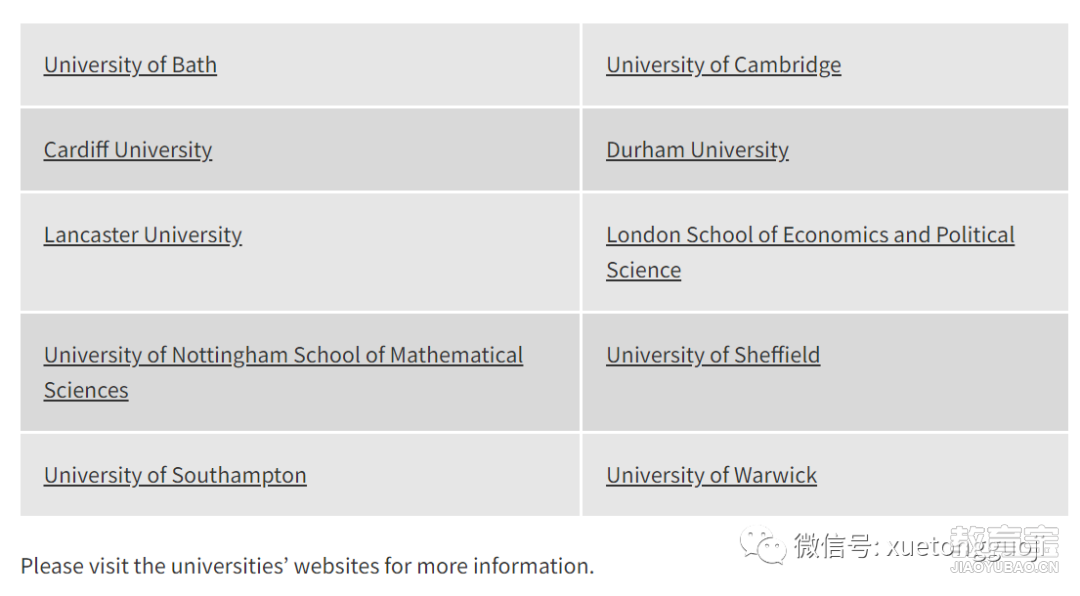
Task: Open the University of Bath link
Action: pyautogui.click(x=130, y=65)
